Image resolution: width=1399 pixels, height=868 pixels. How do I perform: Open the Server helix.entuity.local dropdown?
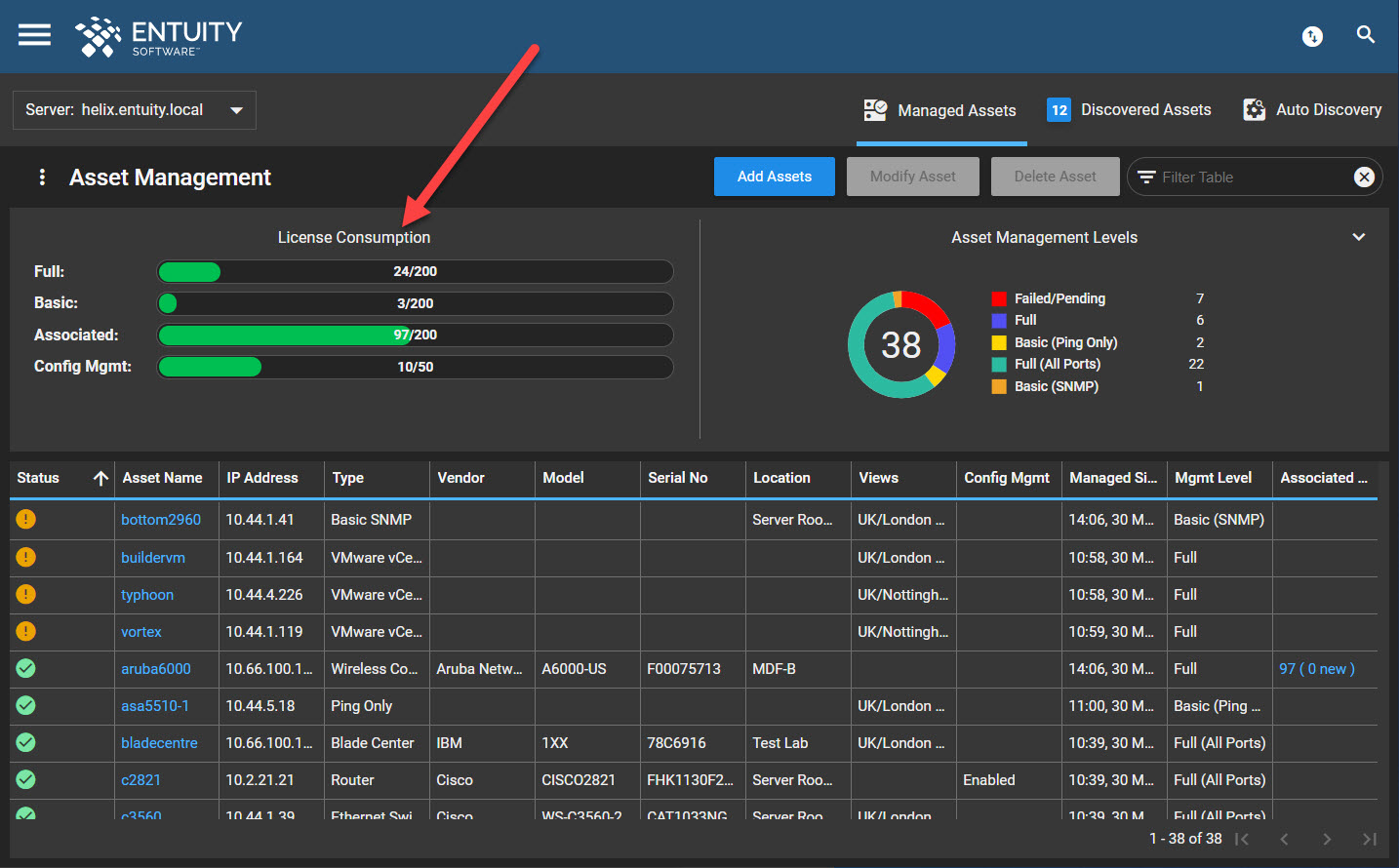(135, 110)
